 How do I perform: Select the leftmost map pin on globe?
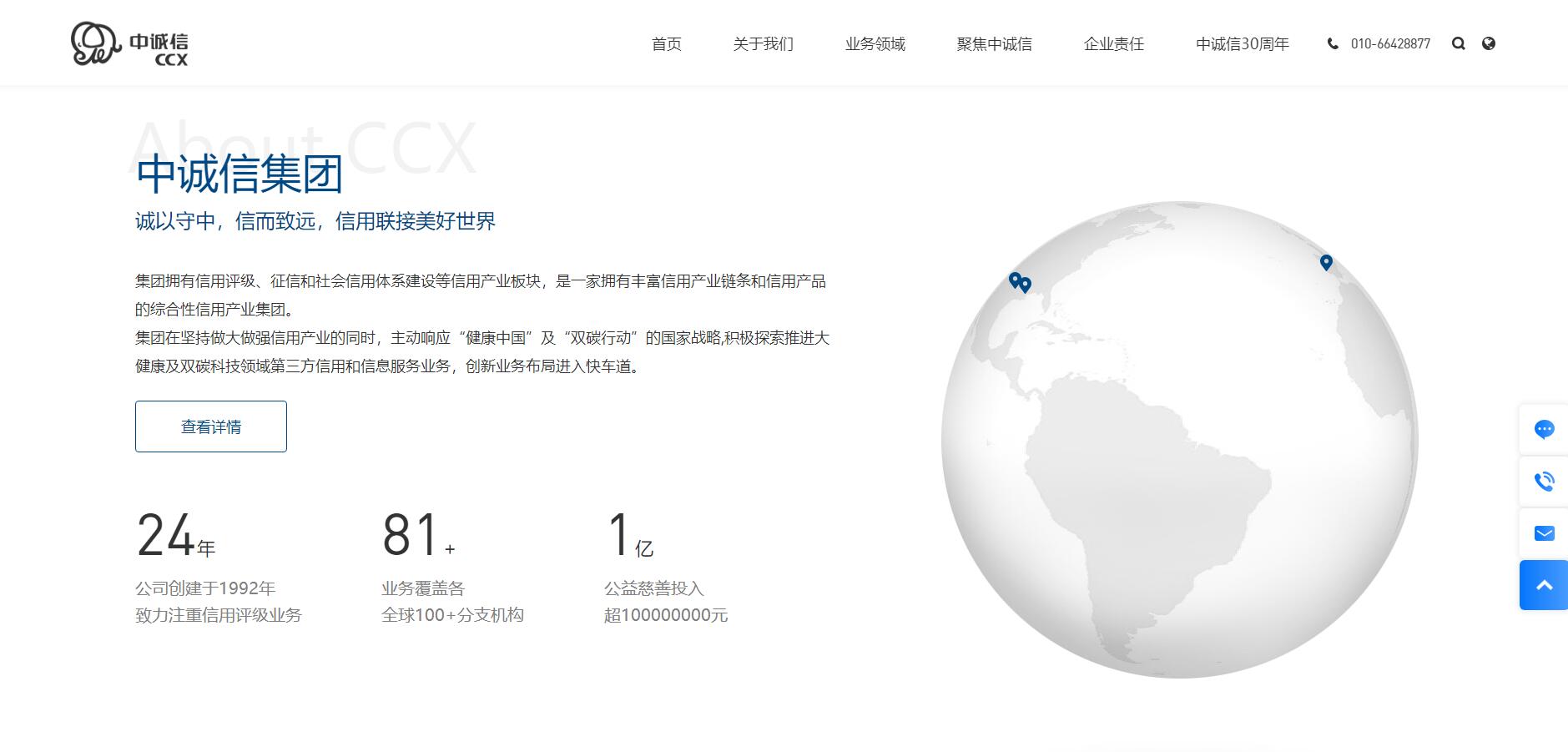pyautogui.click(x=1015, y=280)
